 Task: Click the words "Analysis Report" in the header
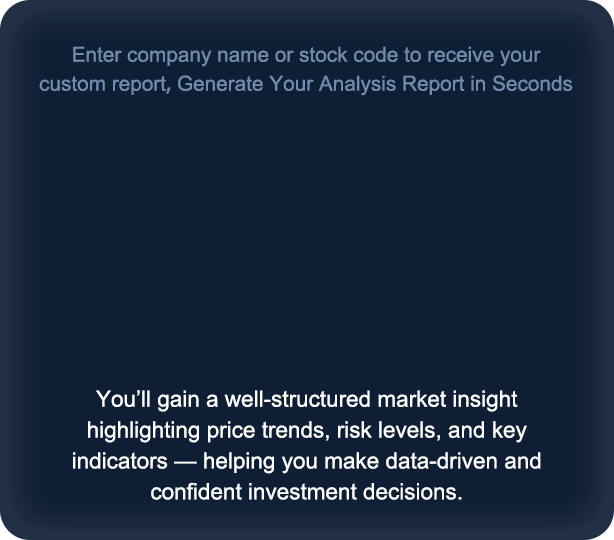point(377,84)
